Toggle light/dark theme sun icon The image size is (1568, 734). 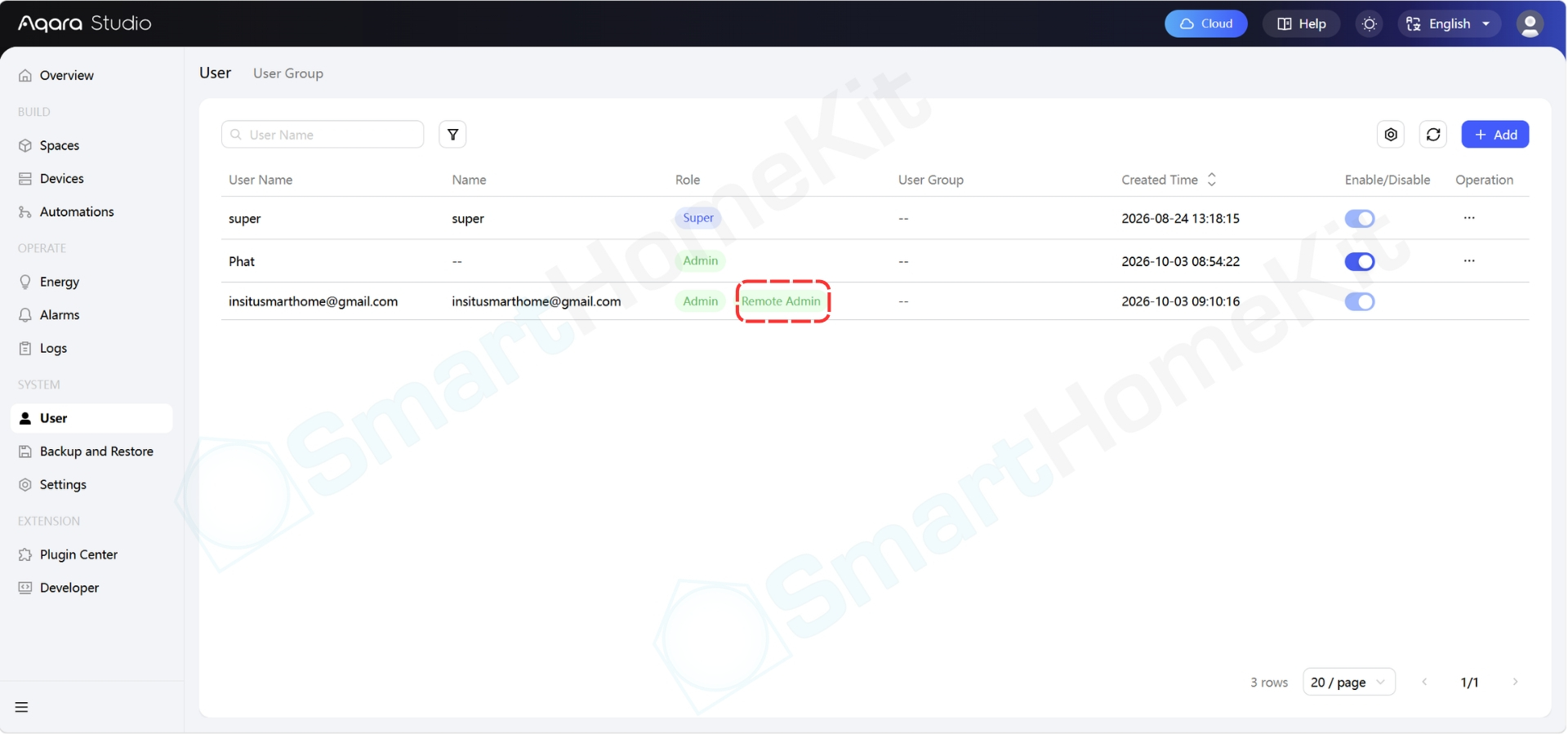(1370, 24)
